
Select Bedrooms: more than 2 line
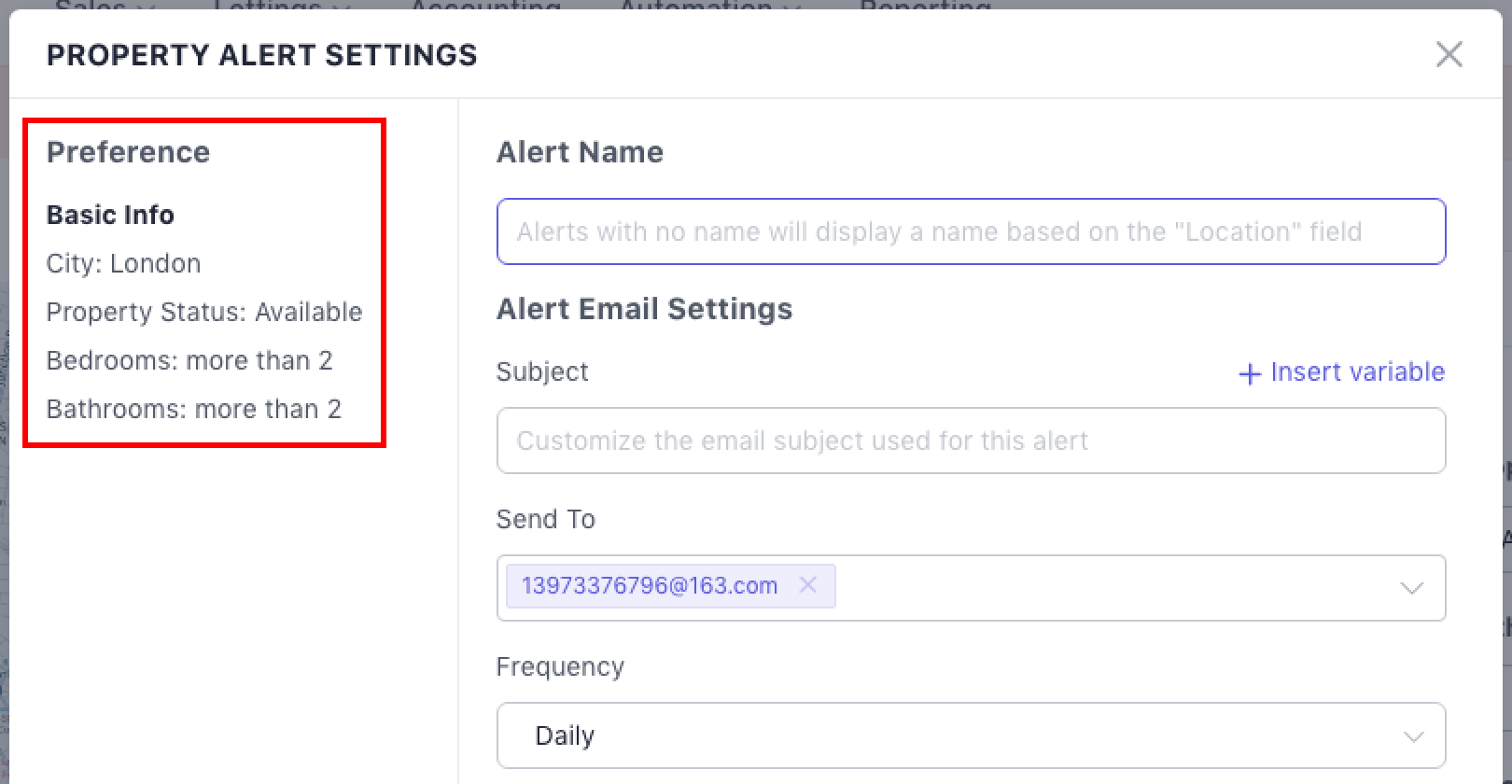pyautogui.click(x=189, y=360)
